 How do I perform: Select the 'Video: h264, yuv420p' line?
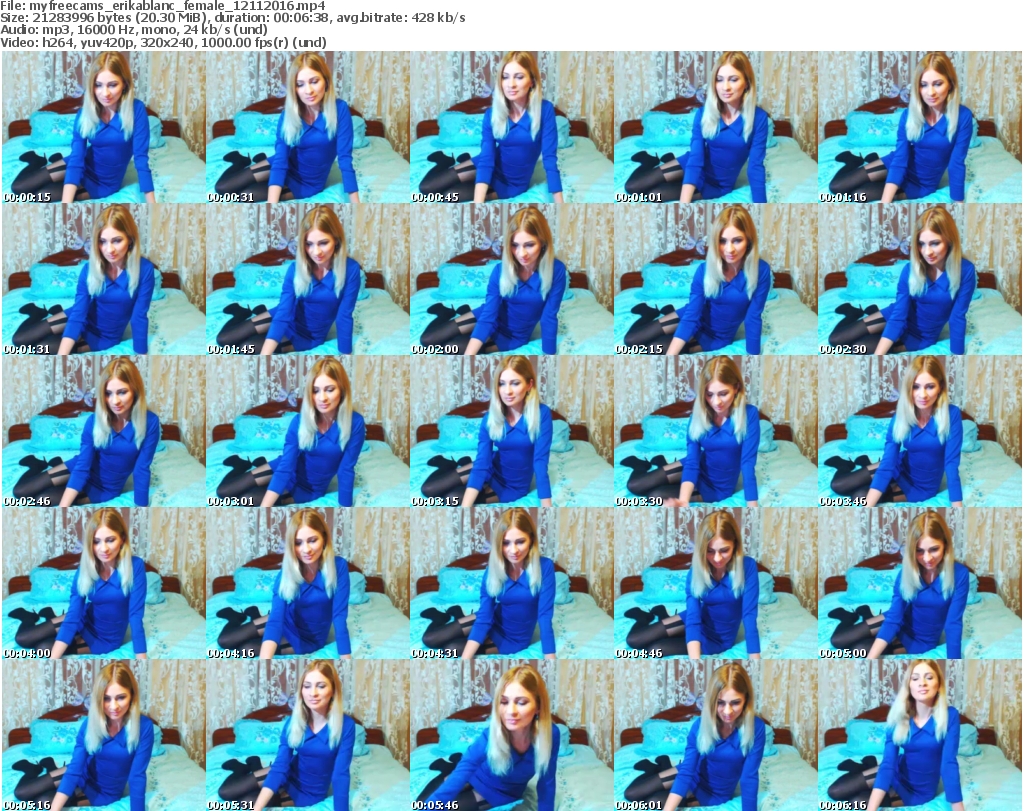[163, 42]
